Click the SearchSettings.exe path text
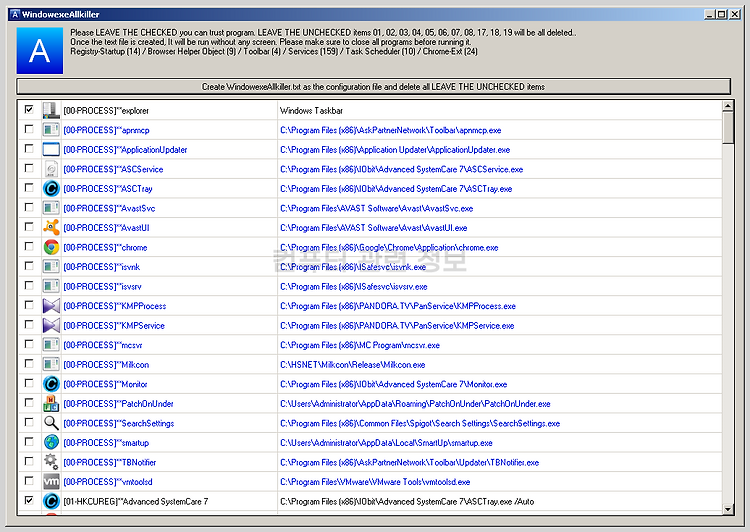750x532 pixels. (420, 423)
